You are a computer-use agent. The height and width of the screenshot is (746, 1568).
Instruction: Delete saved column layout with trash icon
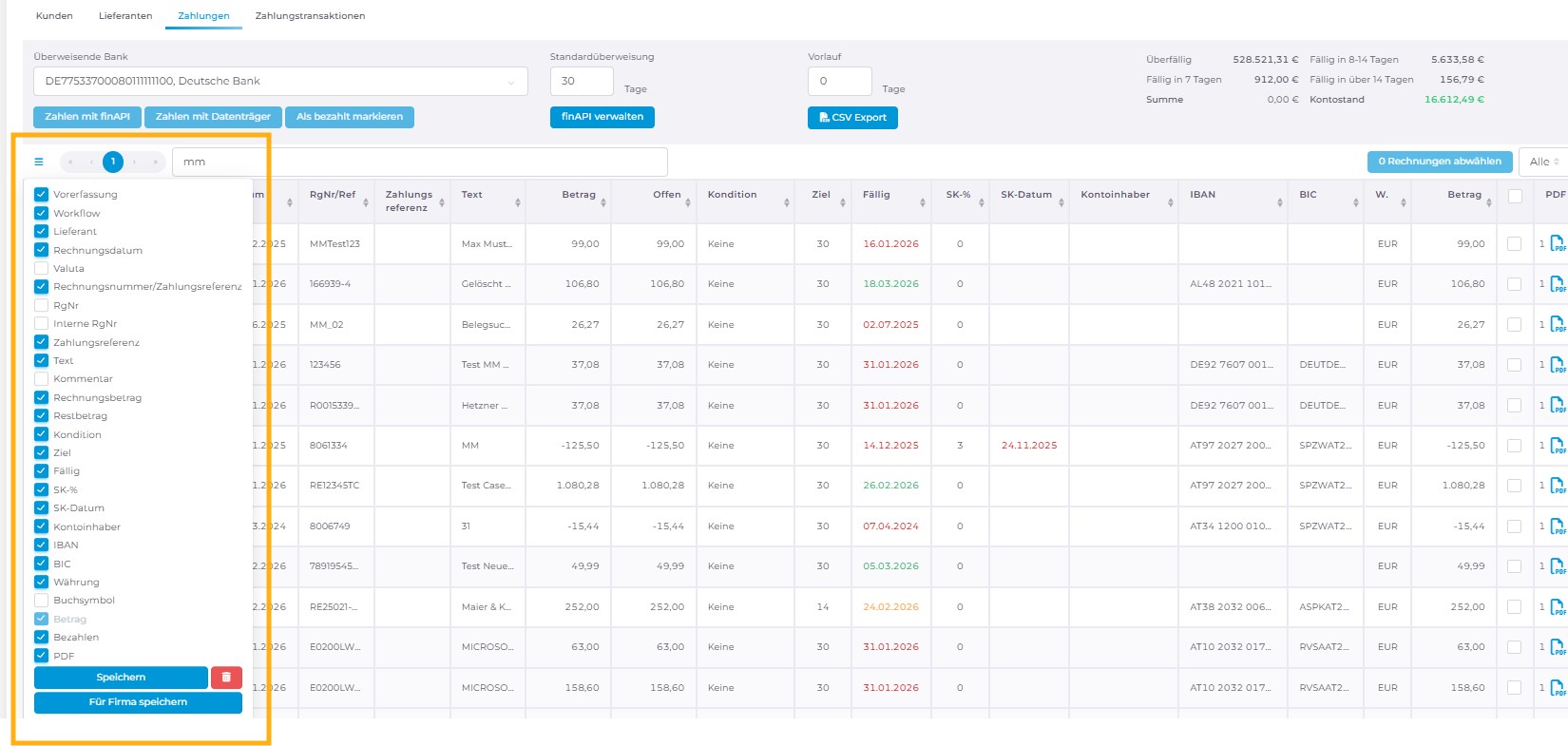(226, 678)
